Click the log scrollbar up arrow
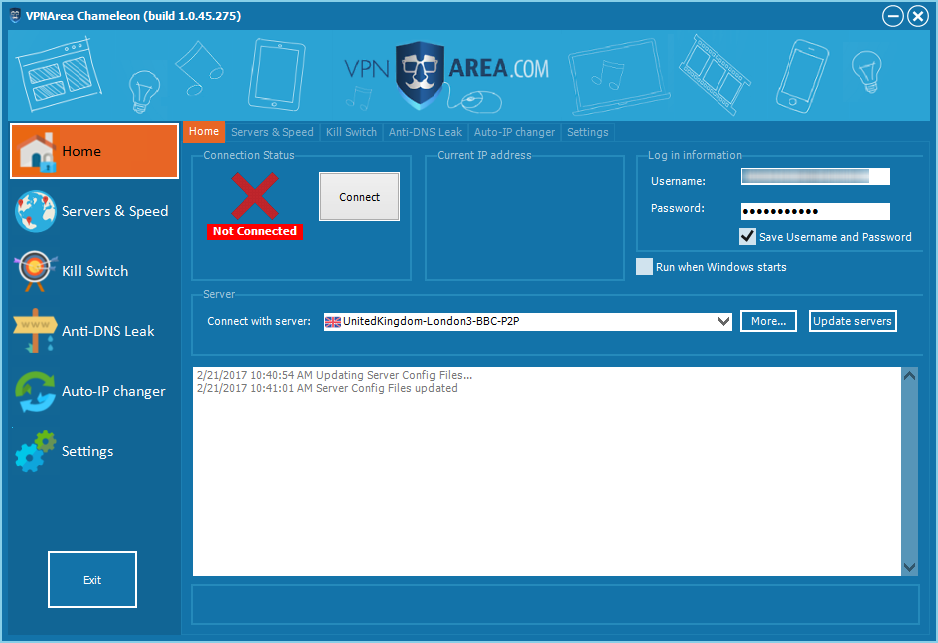Image resolution: width=938 pixels, height=643 pixels. [909, 376]
